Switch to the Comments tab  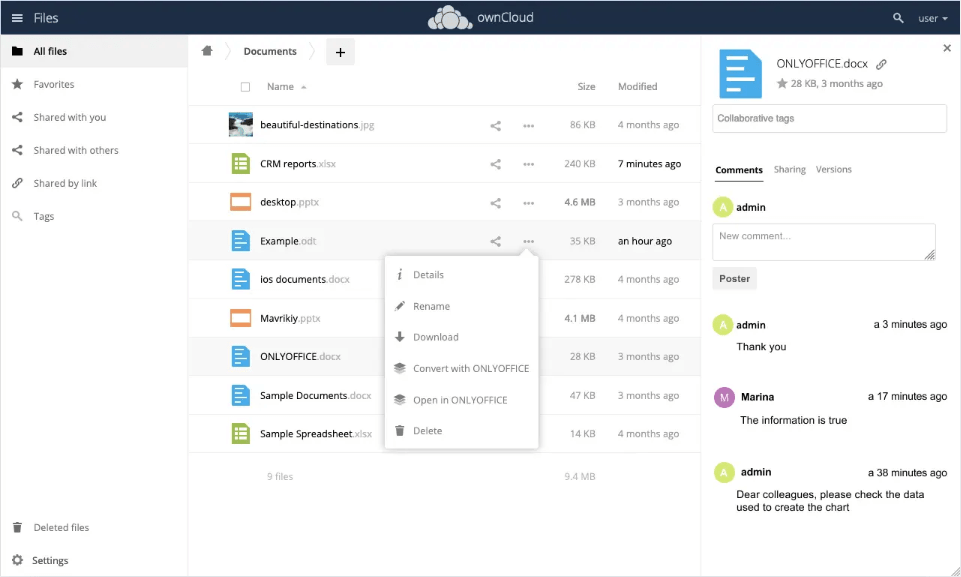739,170
